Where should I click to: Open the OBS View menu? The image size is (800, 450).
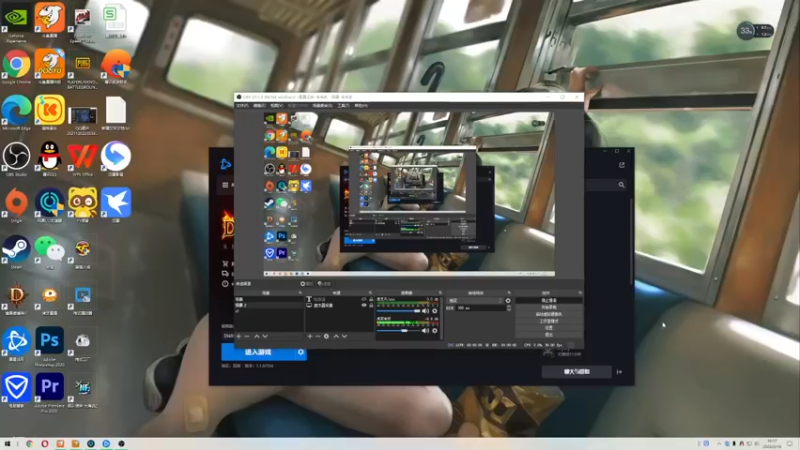(276, 106)
